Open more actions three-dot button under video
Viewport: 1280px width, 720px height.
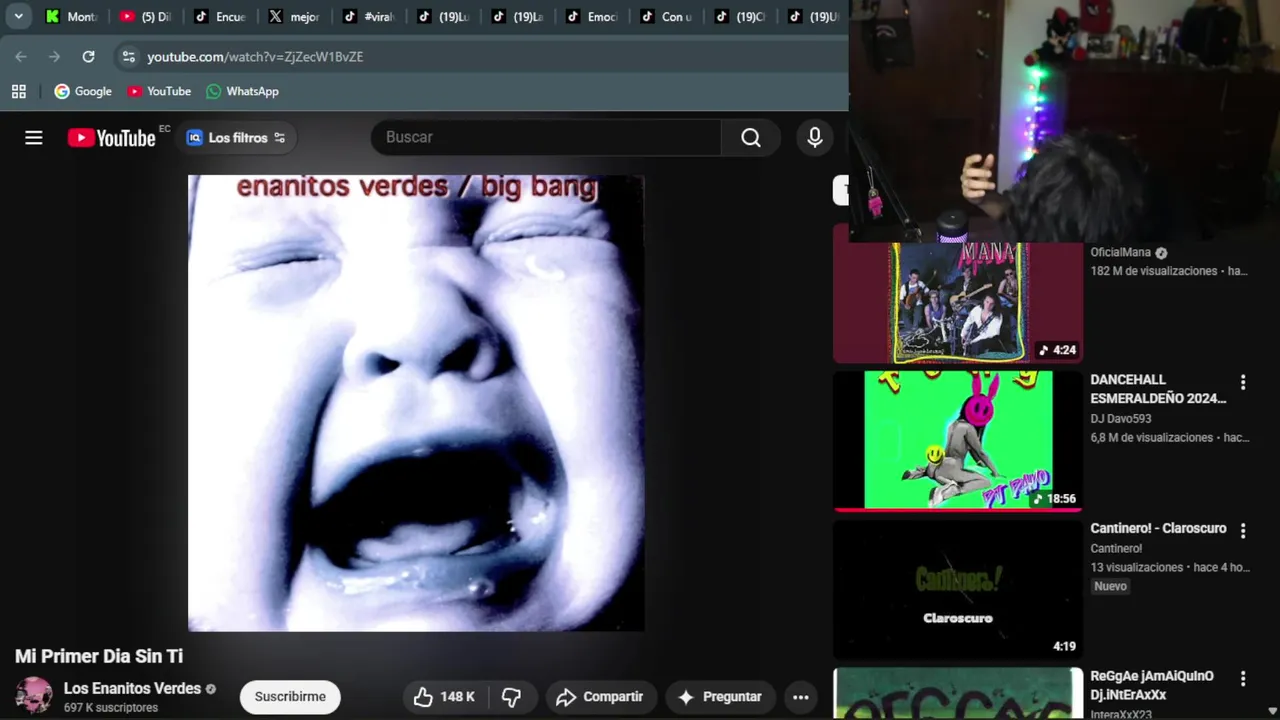point(801,697)
